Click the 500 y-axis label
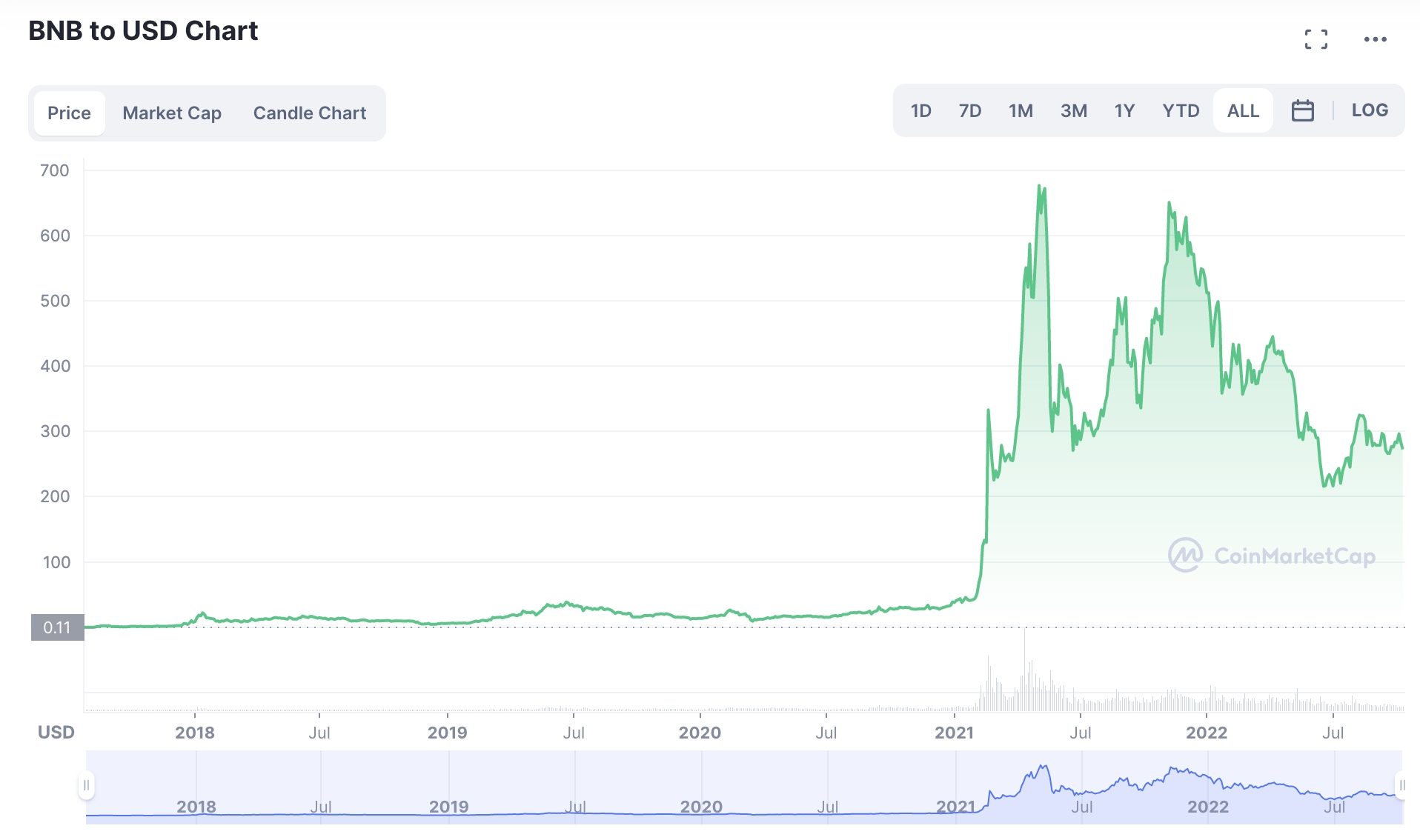This screenshot has height=840, width=1420. tap(55, 301)
